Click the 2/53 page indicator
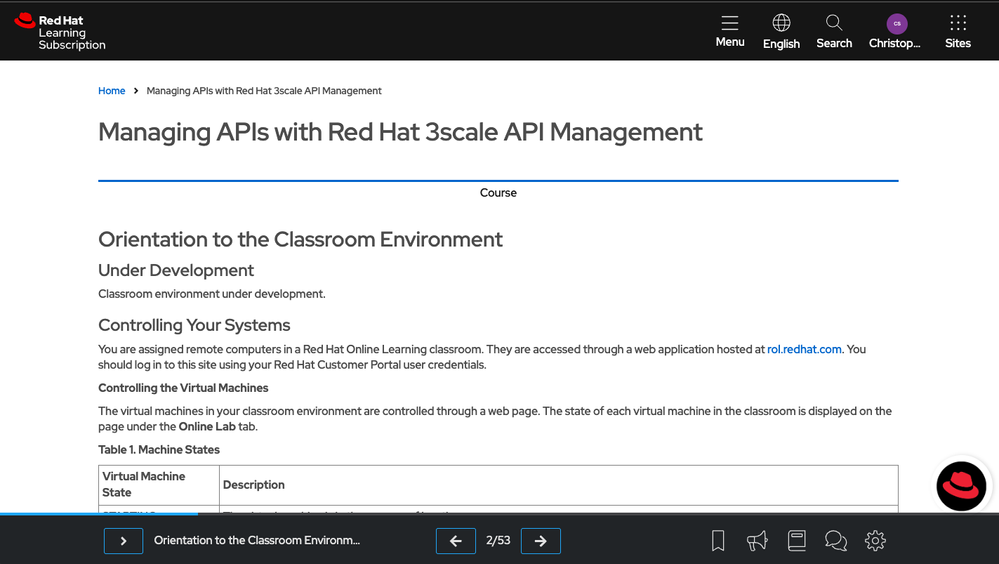 [x=498, y=541]
